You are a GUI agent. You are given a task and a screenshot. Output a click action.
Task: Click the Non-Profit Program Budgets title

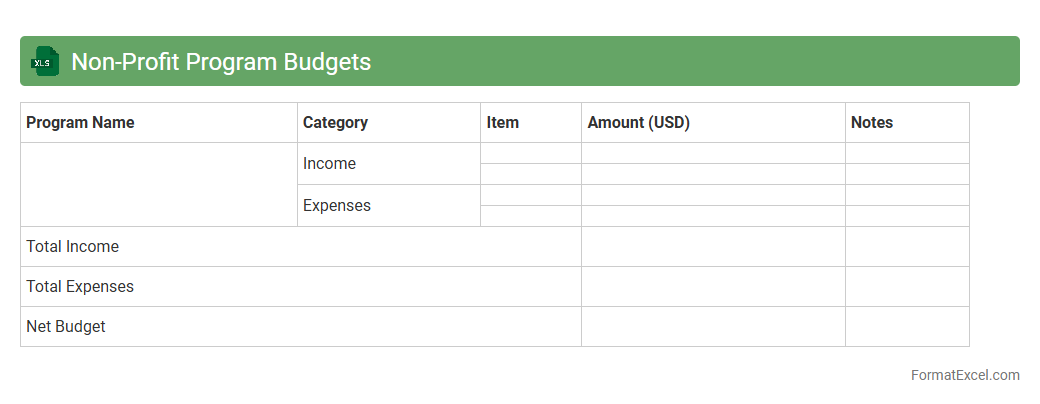tap(221, 62)
